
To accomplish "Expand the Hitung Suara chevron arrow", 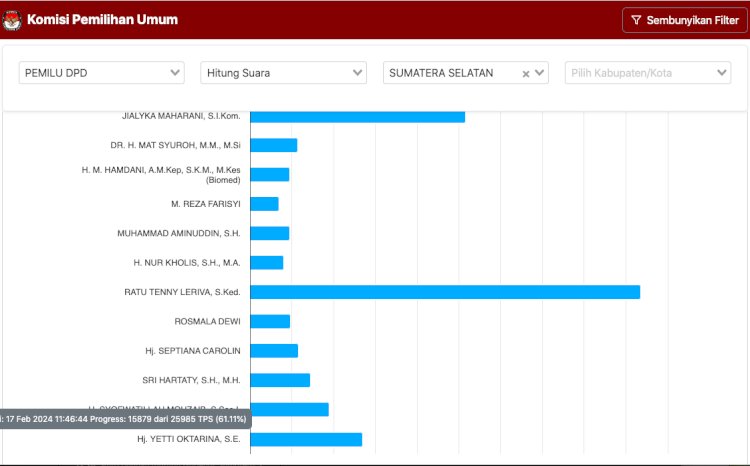I will [357, 73].
